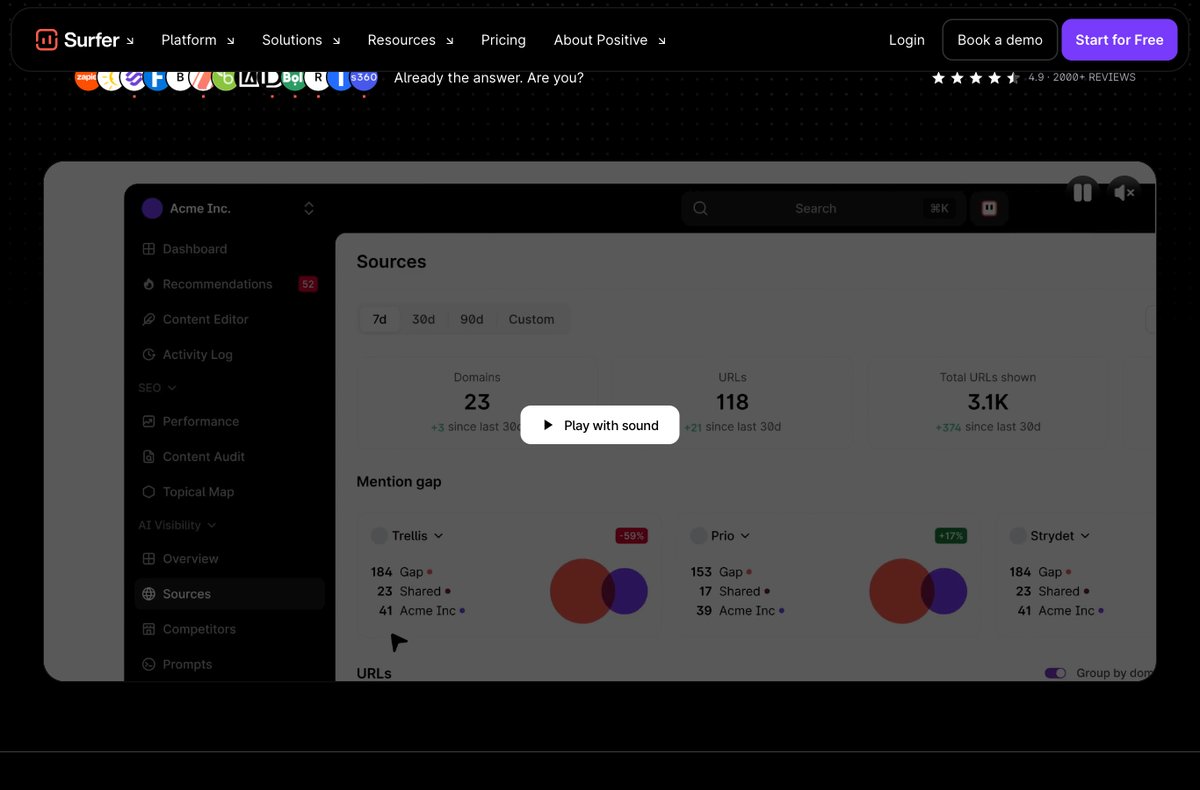The height and width of the screenshot is (790, 1200).
Task: Click the Login link
Action: click(907, 40)
